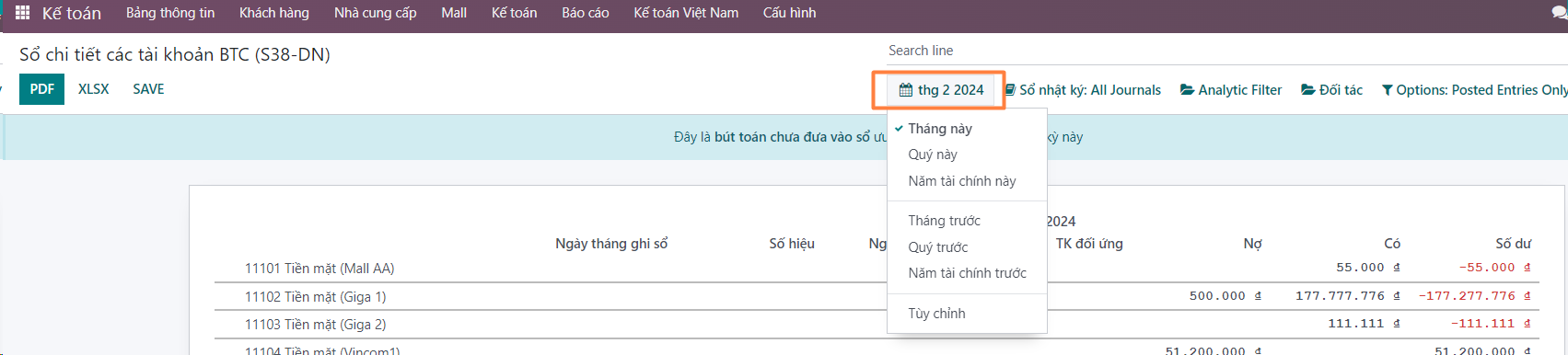Open the Bảng thông tin menu

[170, 13]
